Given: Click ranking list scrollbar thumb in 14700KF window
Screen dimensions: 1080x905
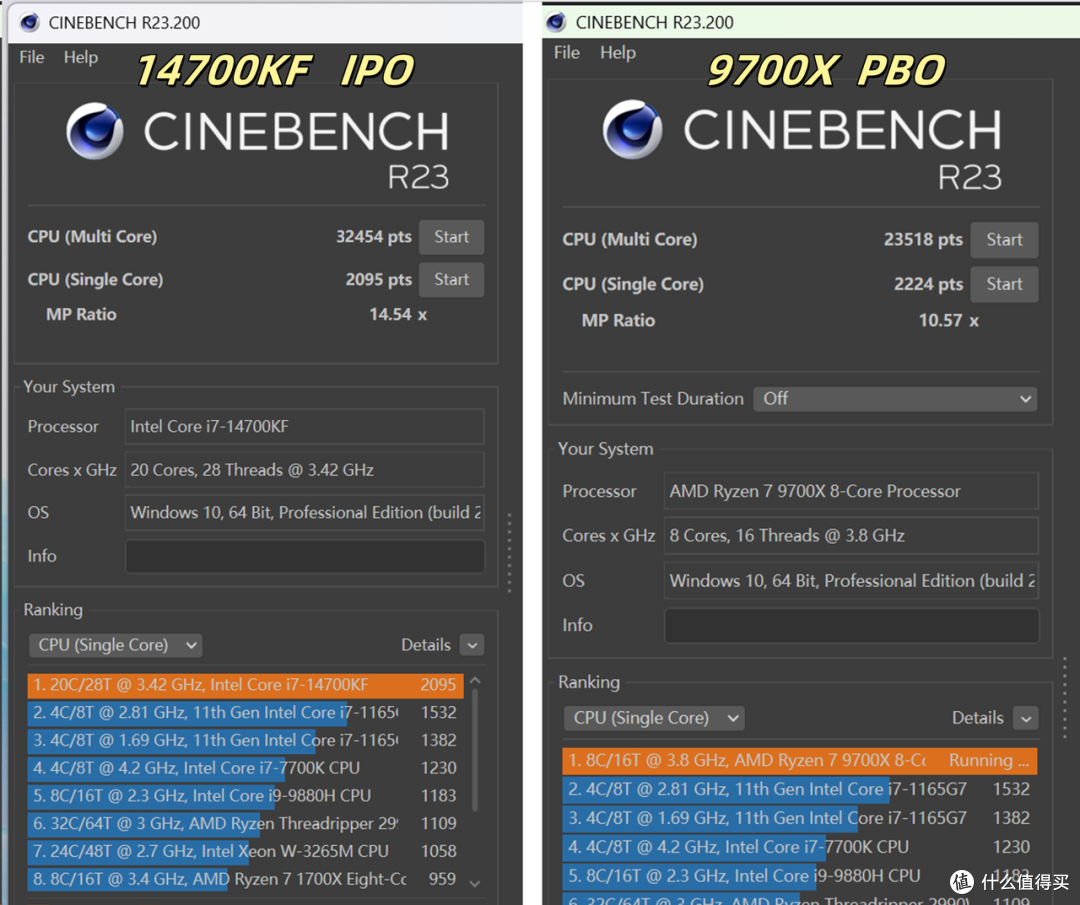Looking at the screenshot, I should pyautogui.click(x=475, y=751).
